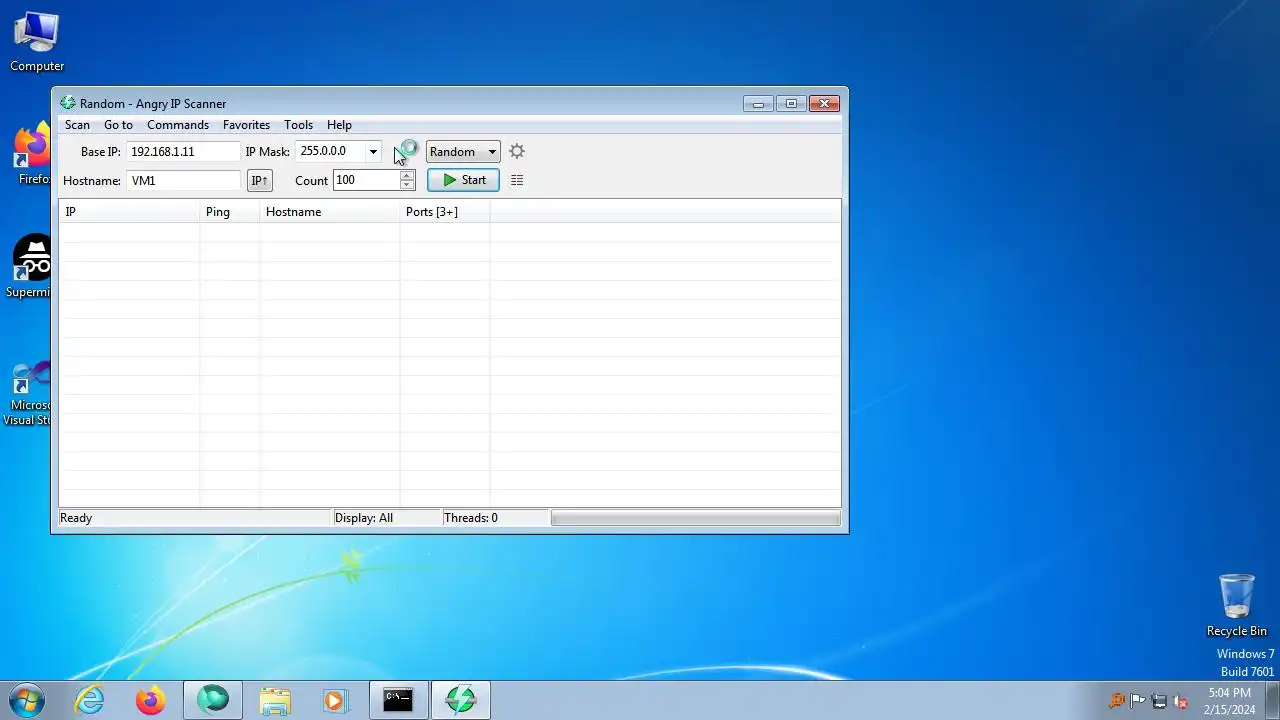Click the Threads: 0 status text
Viewport: 1280px width, 720px height.
[470, 518]
